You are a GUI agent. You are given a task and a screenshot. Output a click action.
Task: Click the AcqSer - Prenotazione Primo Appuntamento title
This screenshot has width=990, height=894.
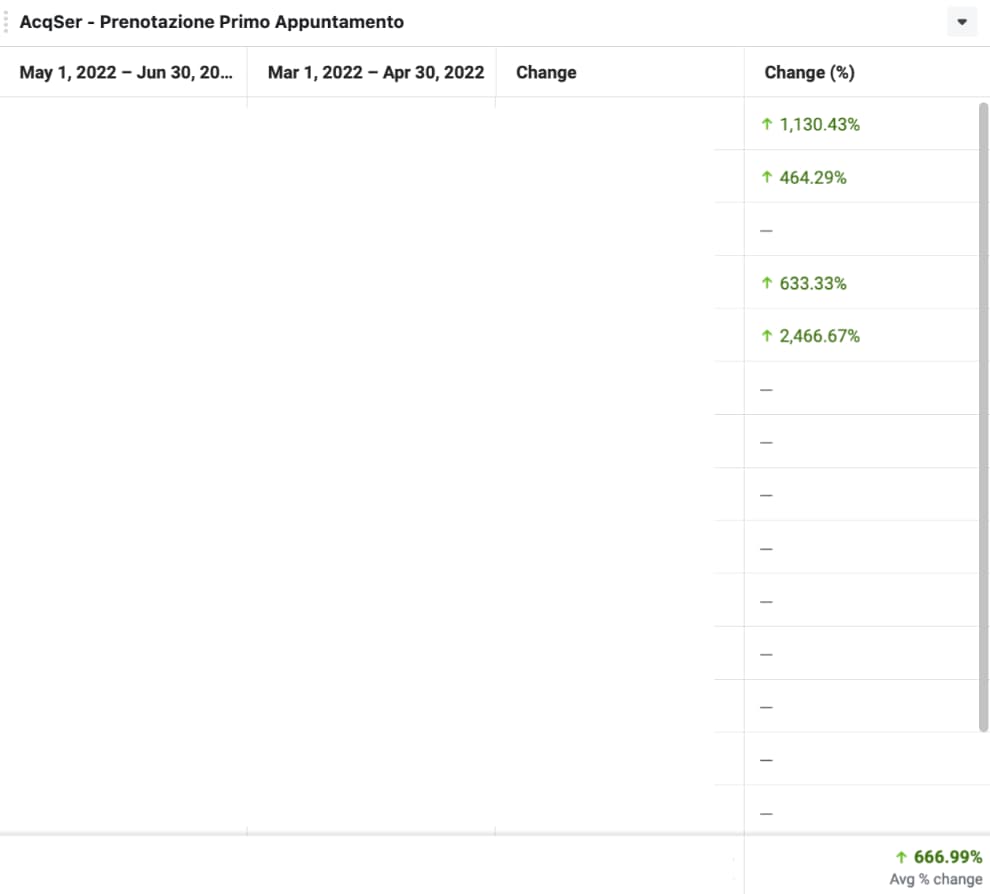click(x=212, y=22)
